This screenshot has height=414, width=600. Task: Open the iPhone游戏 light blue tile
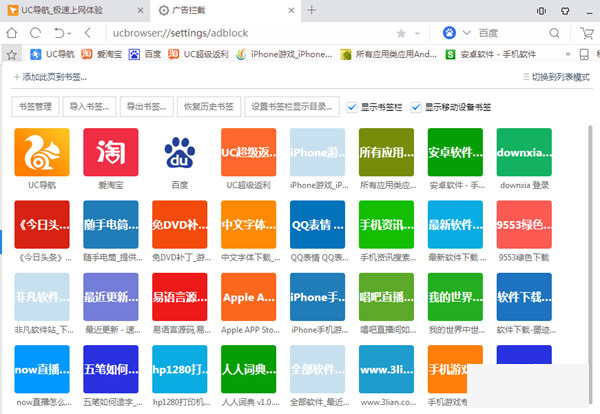[x=318, y=152]
